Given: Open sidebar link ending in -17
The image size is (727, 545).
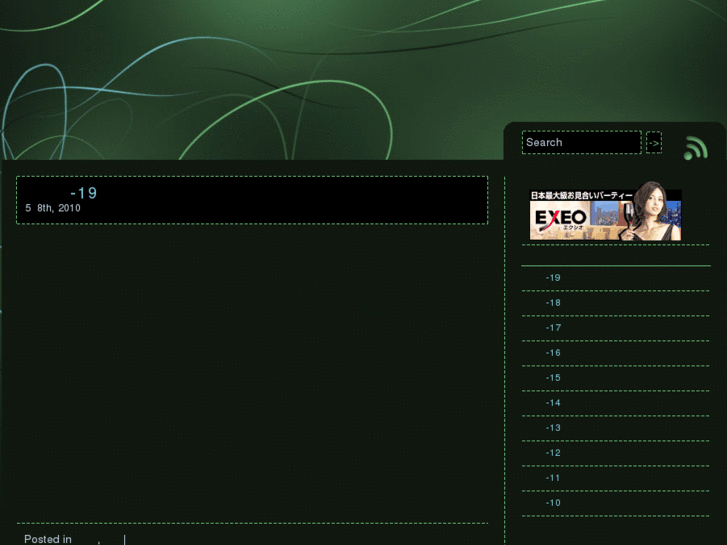Looking at the screenshot, I should [x=553, y=328].
